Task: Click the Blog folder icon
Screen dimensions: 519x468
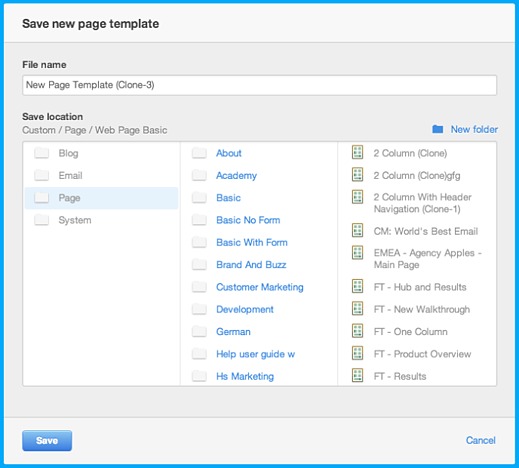Action: (x=42, y=153)
